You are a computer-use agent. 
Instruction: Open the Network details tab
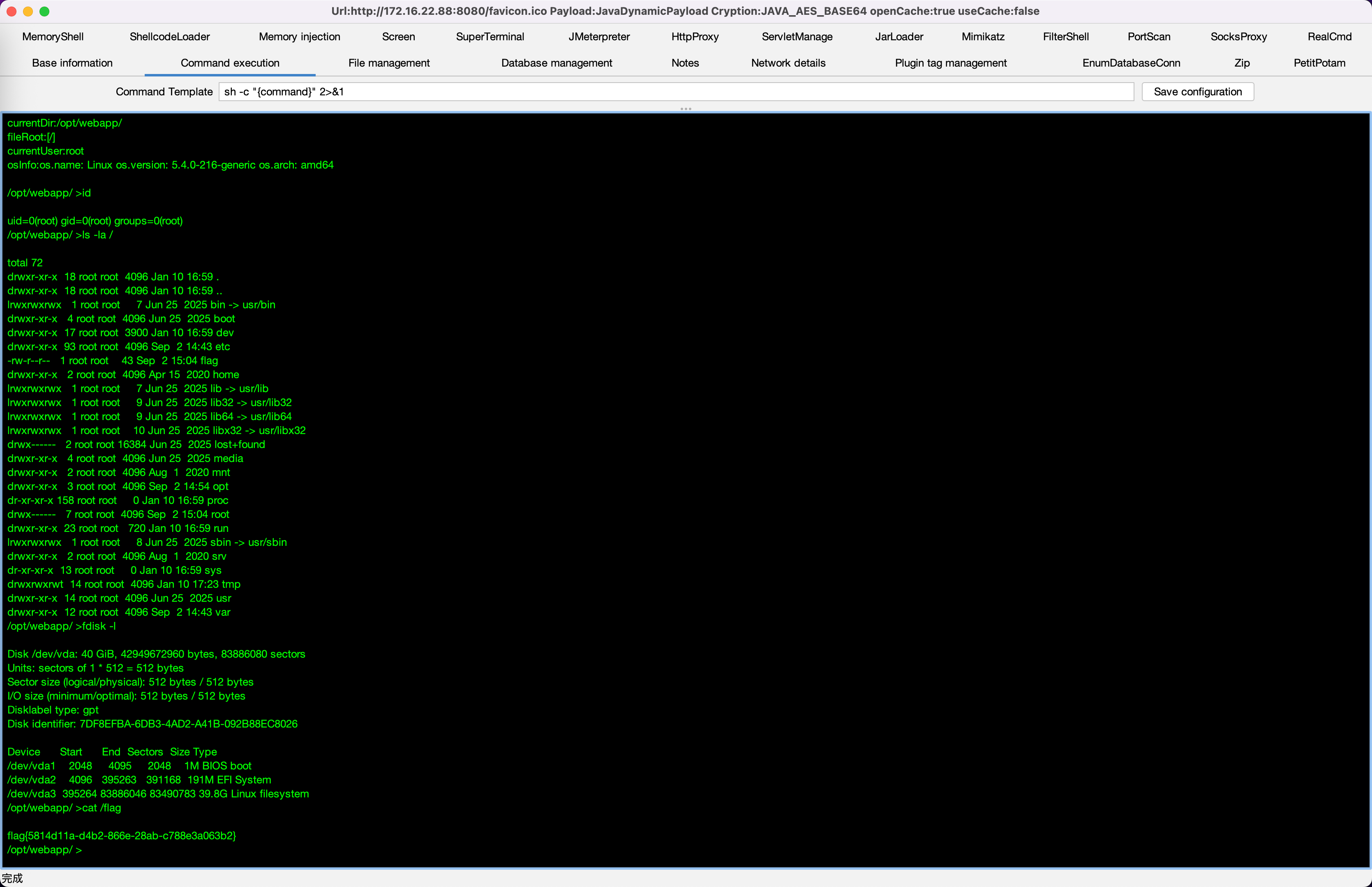tap(788, 63)
